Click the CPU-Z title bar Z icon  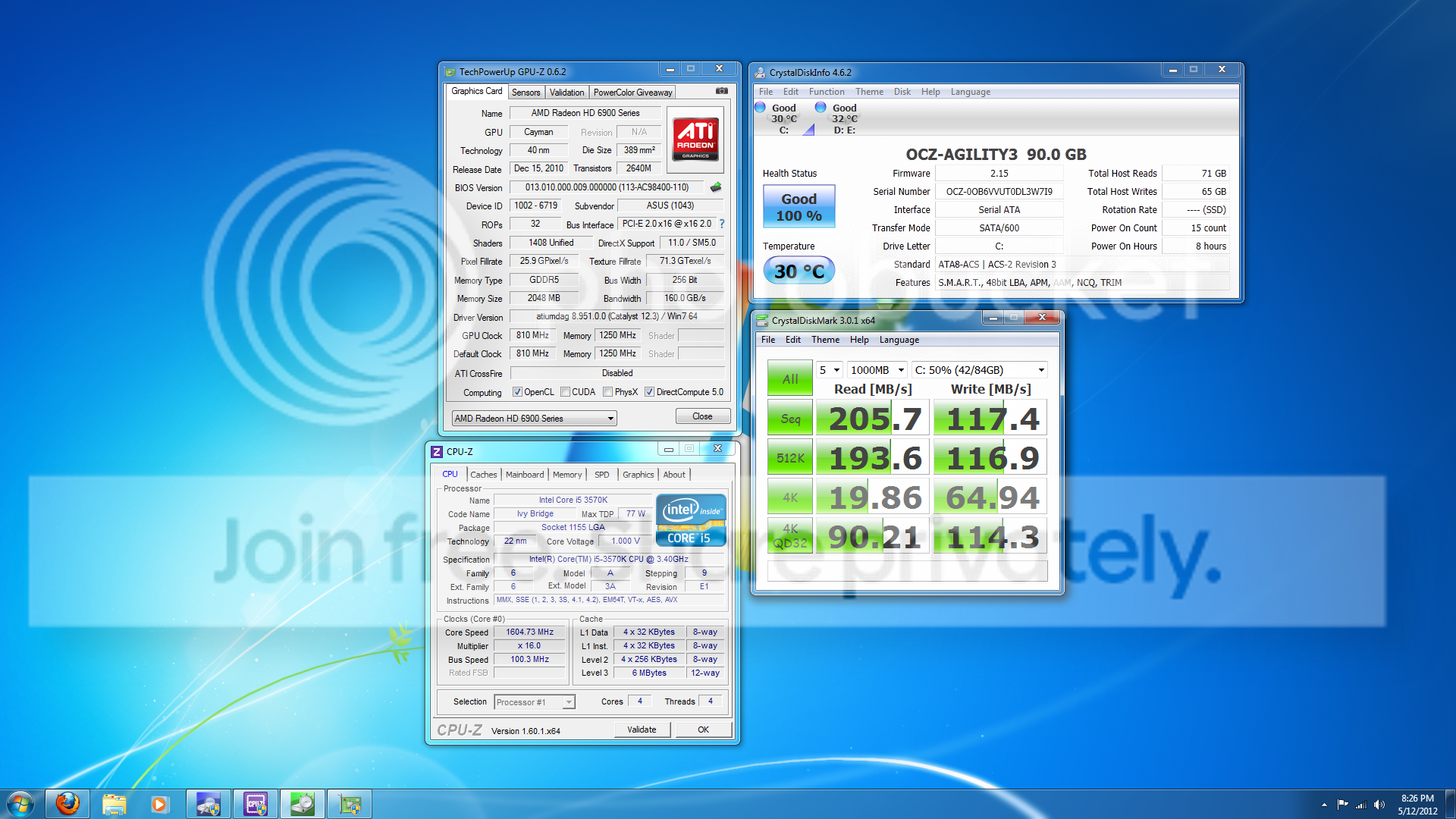437,451
